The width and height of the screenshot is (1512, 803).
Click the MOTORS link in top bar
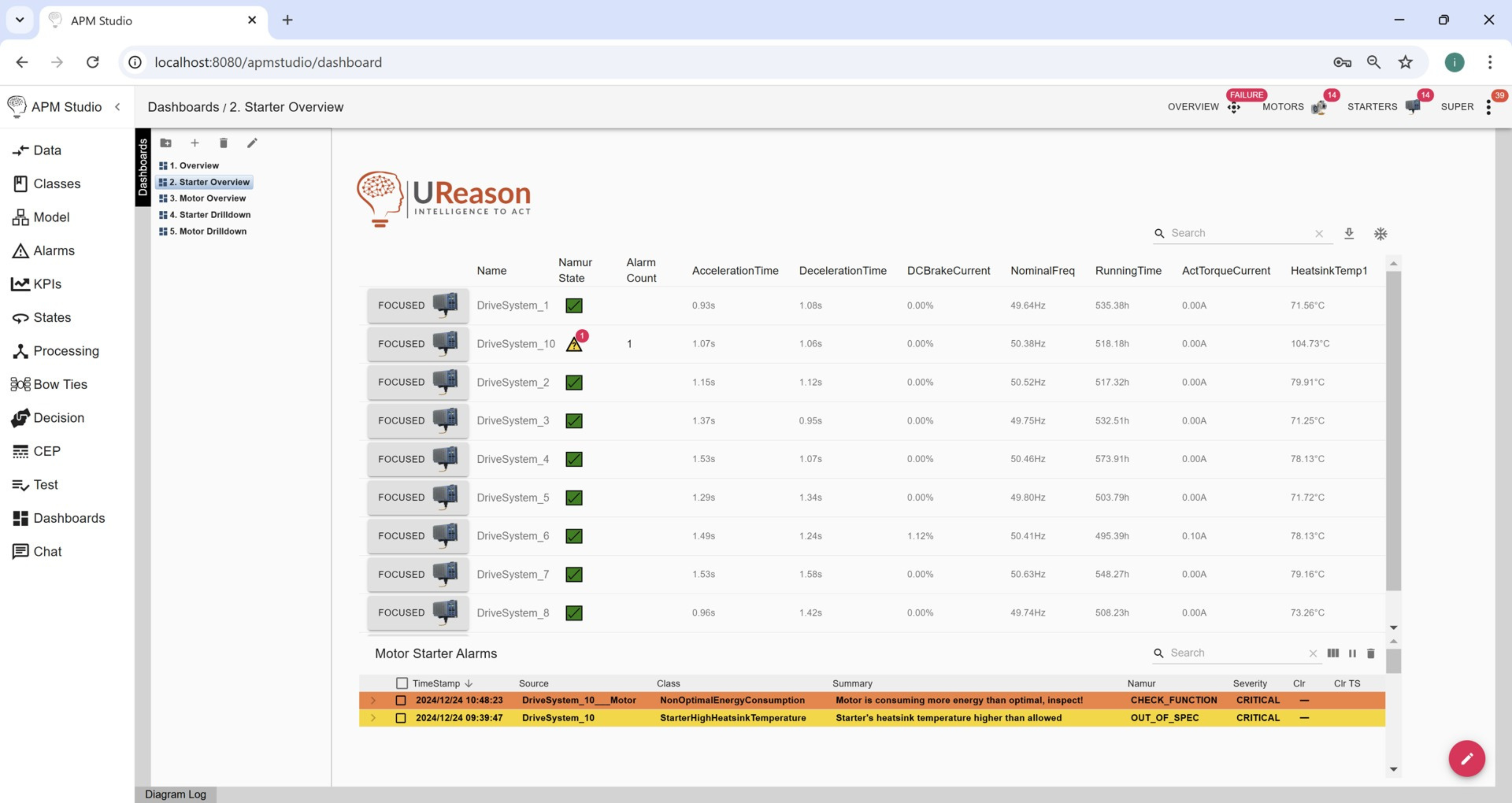pyautogui.click(x=1282, y=107)
